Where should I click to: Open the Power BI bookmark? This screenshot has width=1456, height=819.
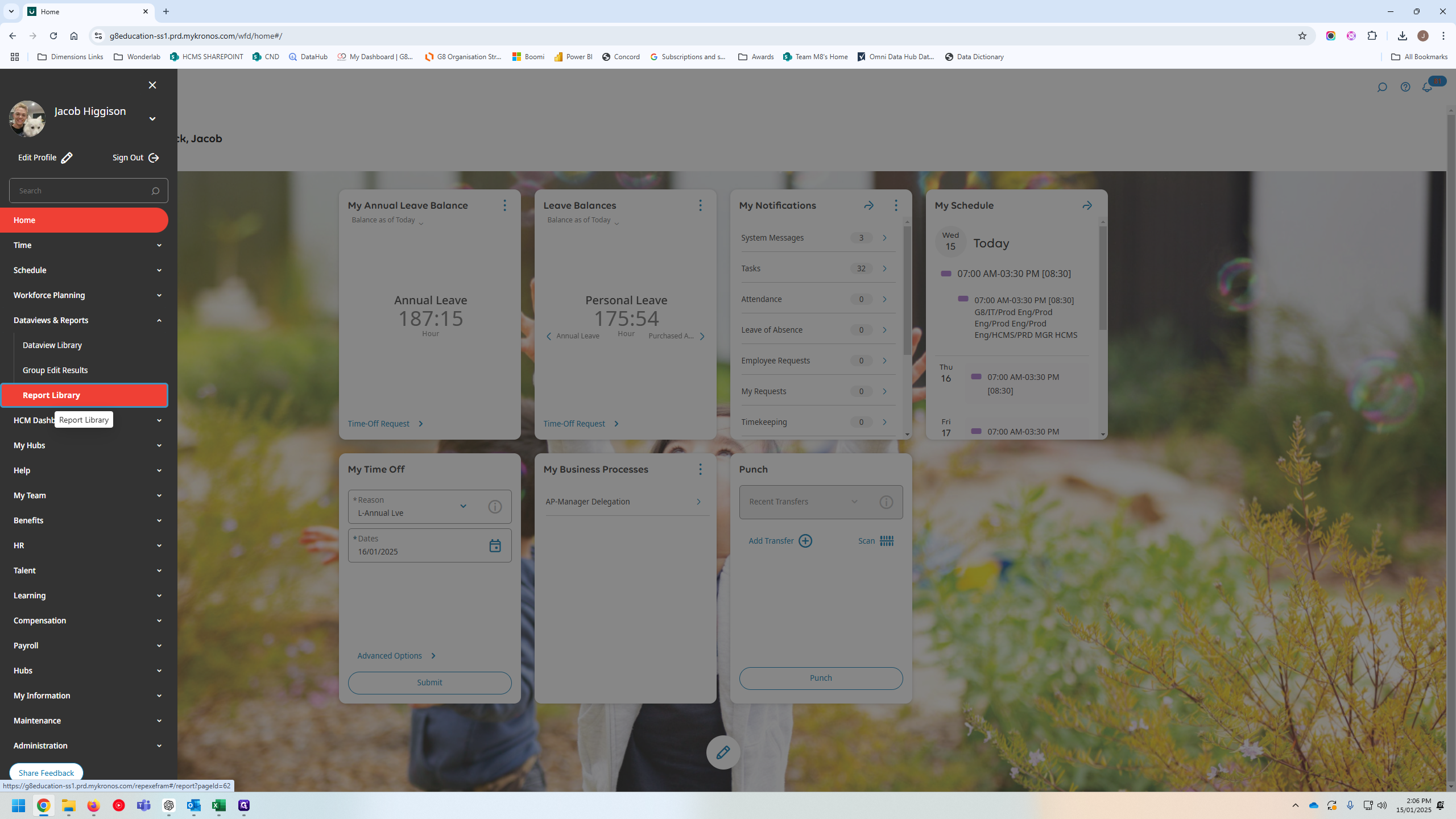pos(573,57)
